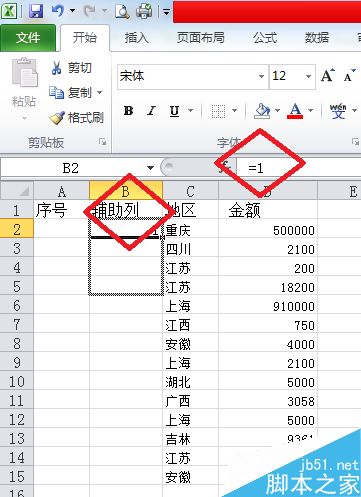This screenshot has height=497, width=361.
Task: Open the Customize Quick Access Toolbar dropdown
Action: (166, 12)
